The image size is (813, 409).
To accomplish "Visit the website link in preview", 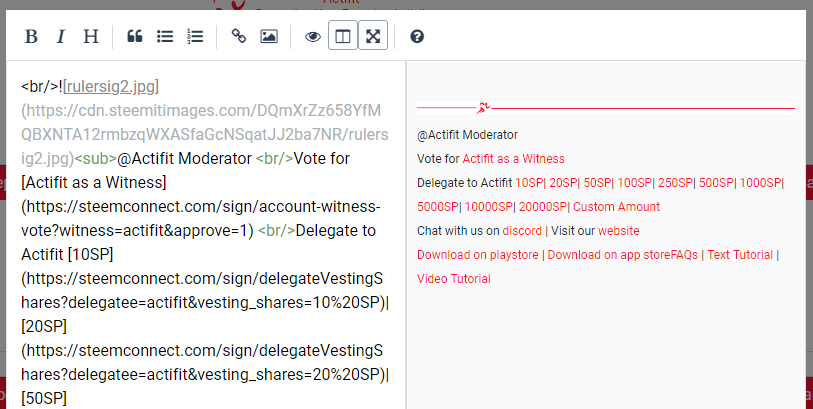I will (619, 231).
